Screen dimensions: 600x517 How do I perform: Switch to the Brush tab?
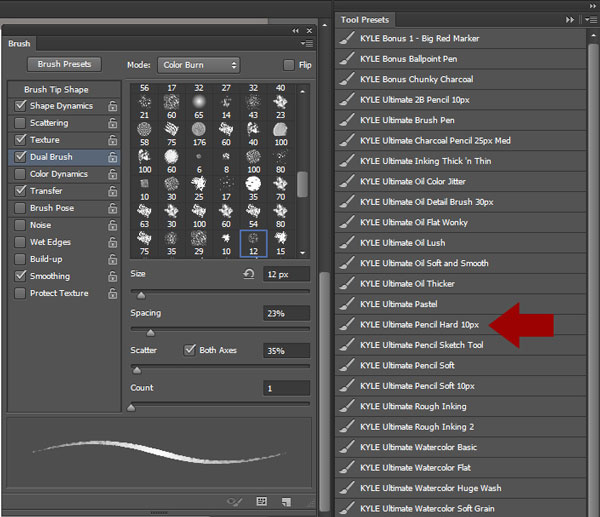point(19,44)
